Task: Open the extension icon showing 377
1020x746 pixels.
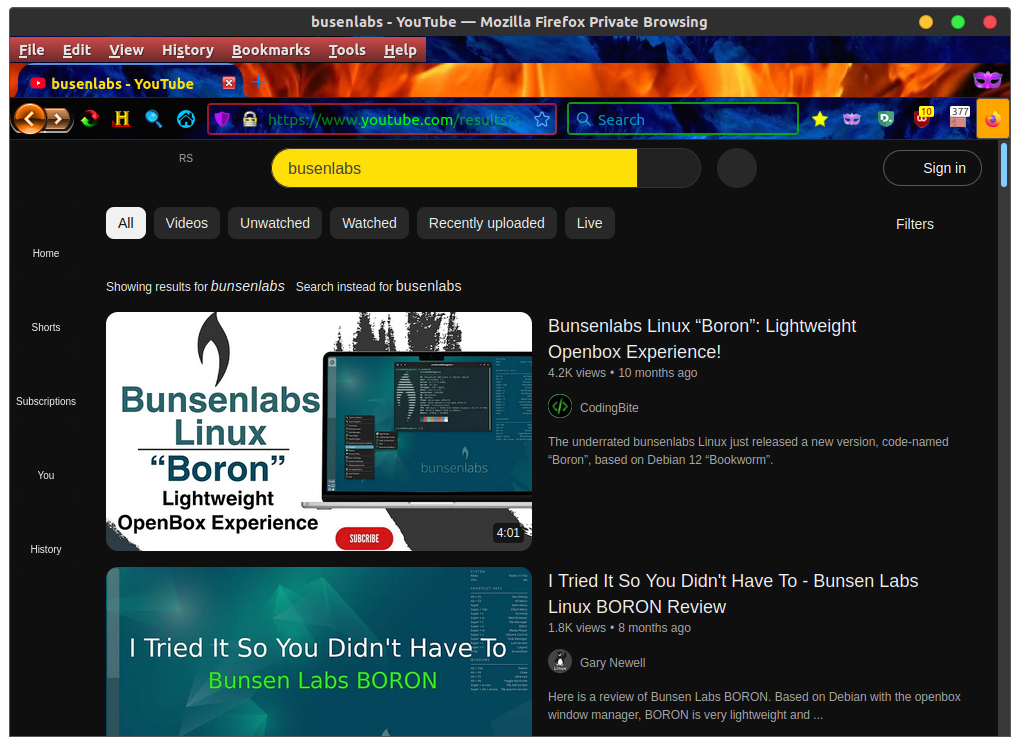Action: pyautogui.click(x=960, y=118)
